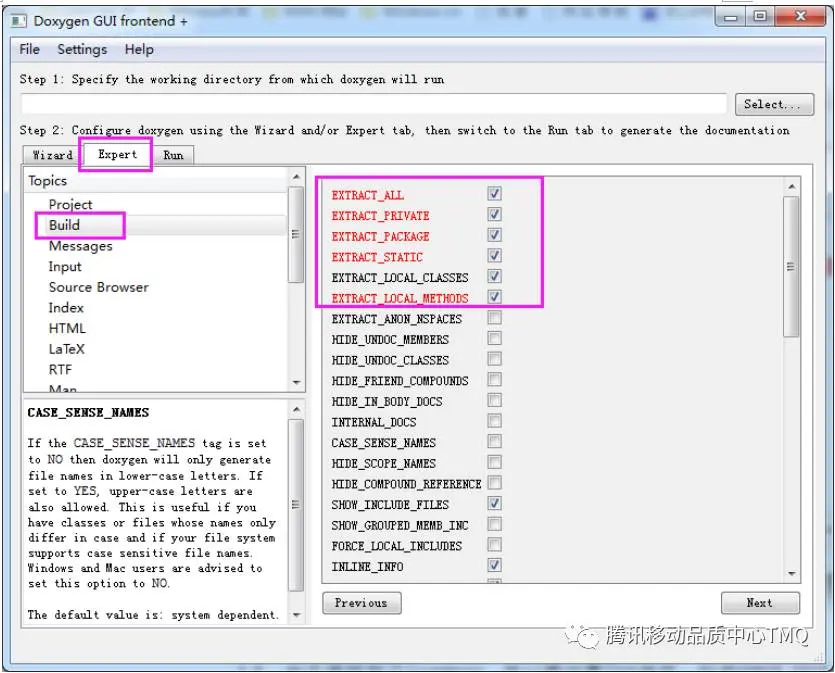Click the CASE_SENSE_NAMES option label
835x673 pixels.
click(x=383, y=442)
